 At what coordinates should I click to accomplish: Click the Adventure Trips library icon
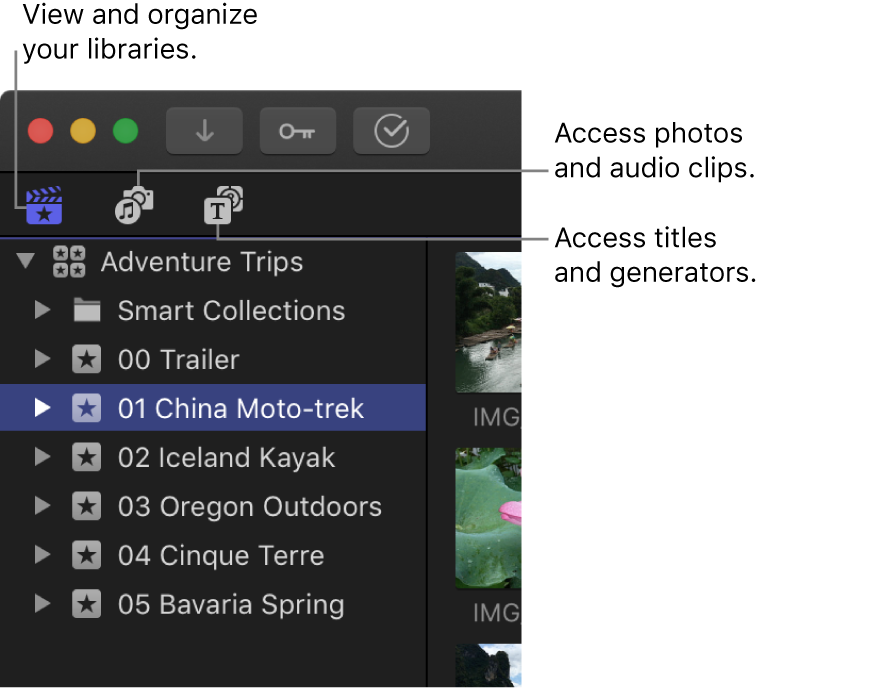point(68,261)
